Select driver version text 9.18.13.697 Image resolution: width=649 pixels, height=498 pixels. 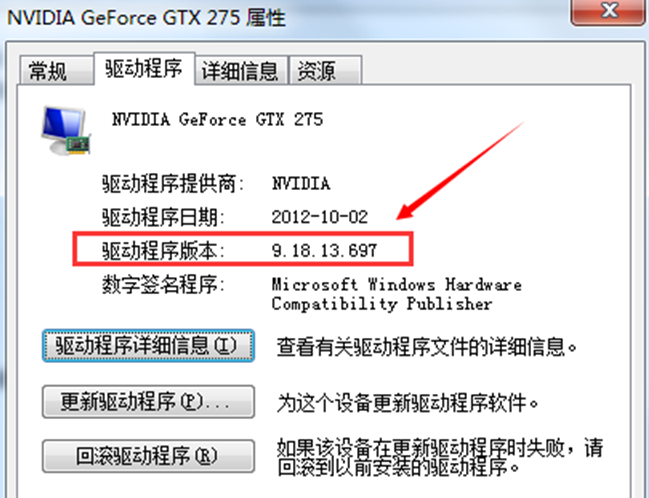pyautogui.click(x=324, y=250)
